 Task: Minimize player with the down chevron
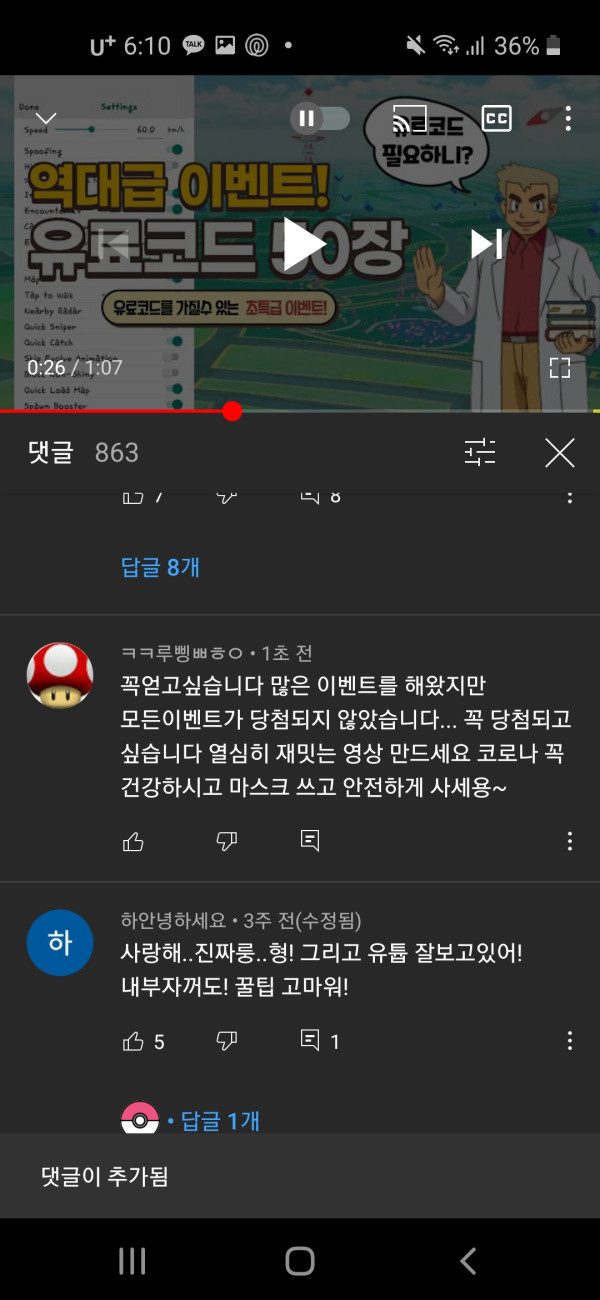[x=46, y=119]
